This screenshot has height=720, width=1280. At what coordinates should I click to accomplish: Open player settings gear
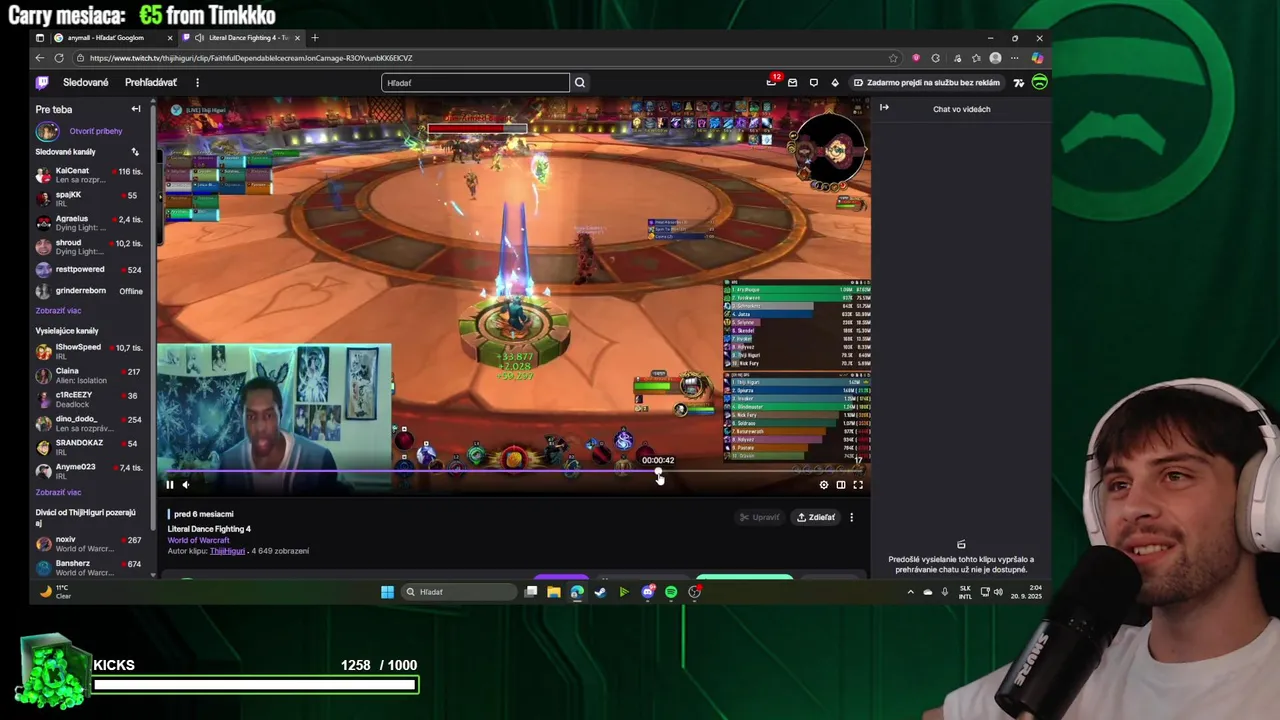824,485
